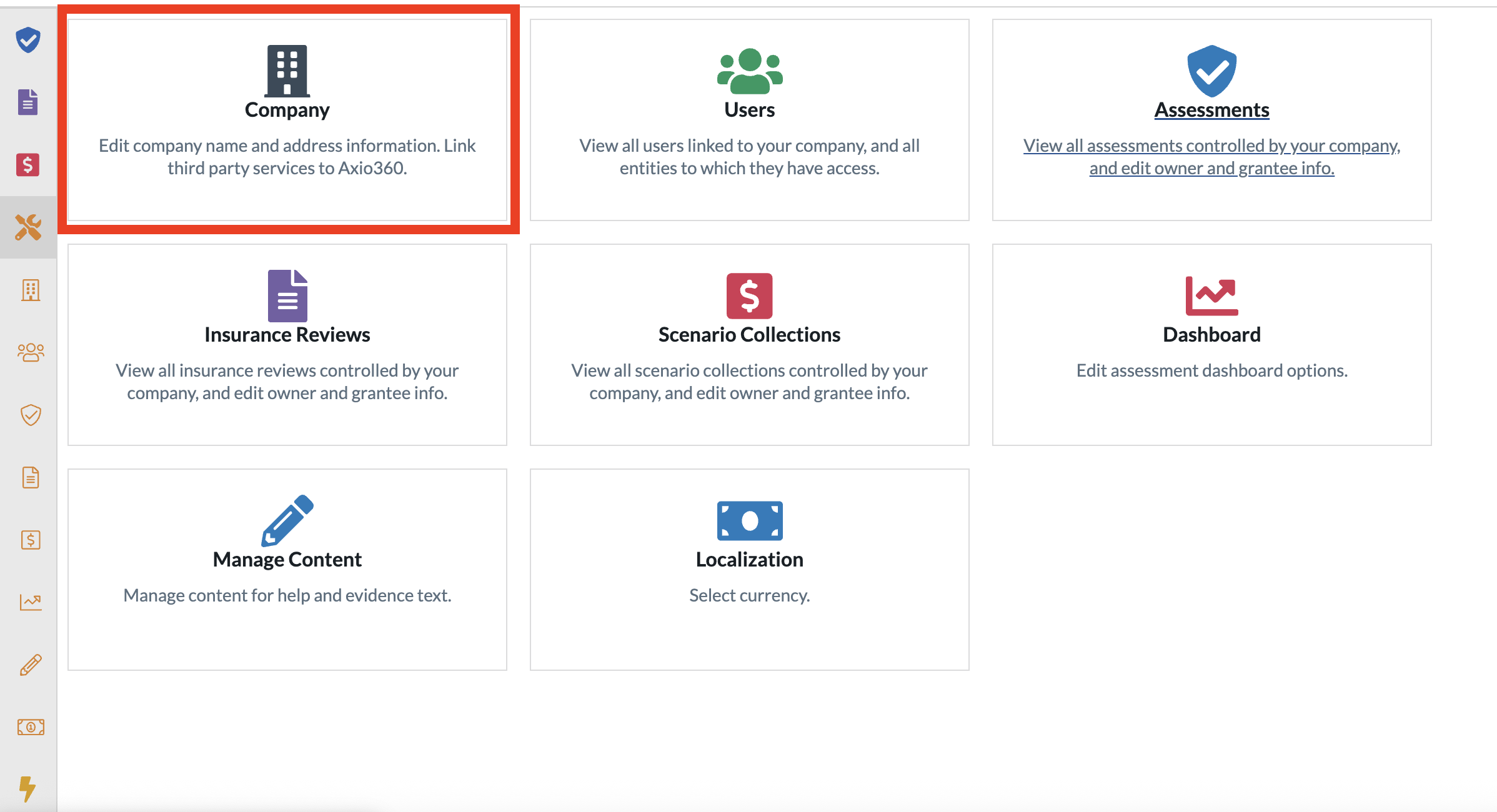Image resolution: width=1497 pixels, height=812 pixels.
Task: Open the Company card title
Action: point(287,110)
